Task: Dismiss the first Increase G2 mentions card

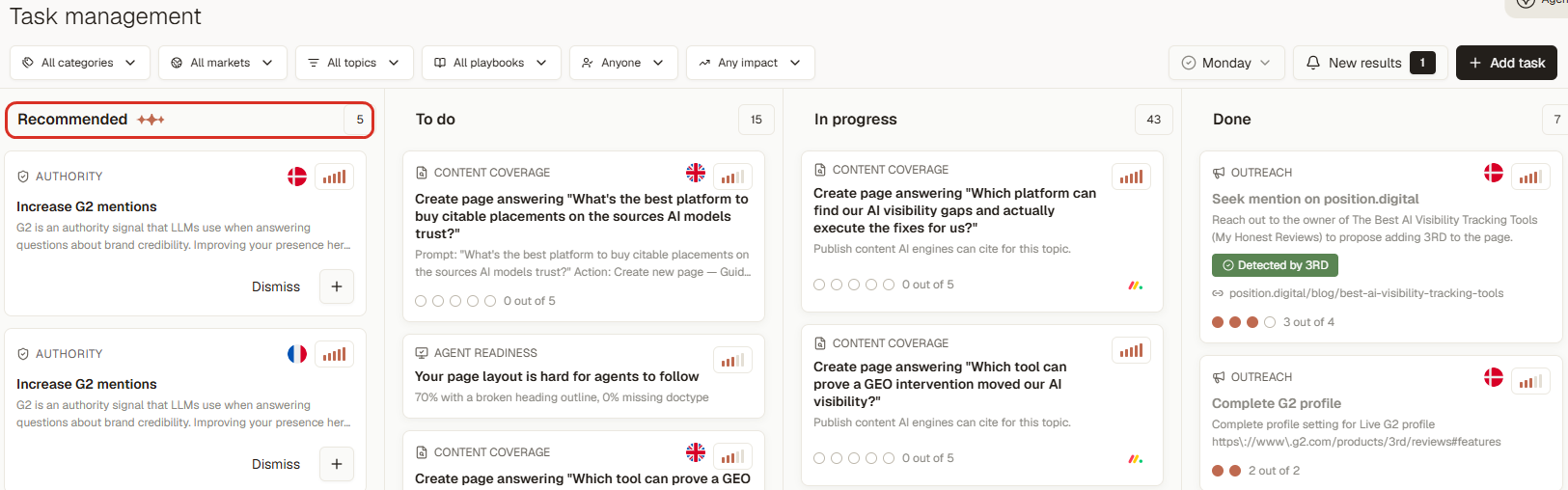Action: point(276,286)
